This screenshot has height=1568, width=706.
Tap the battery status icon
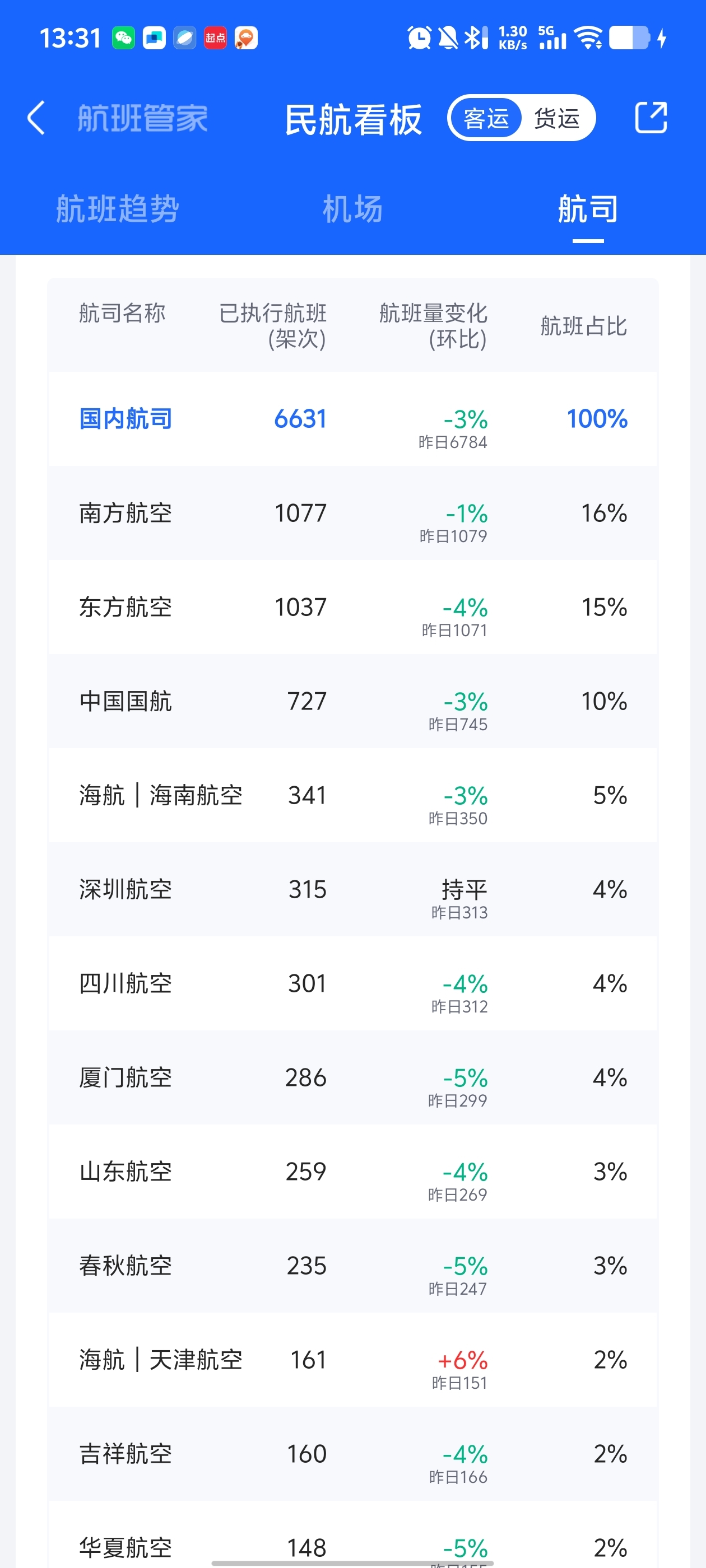click(630, 38)
